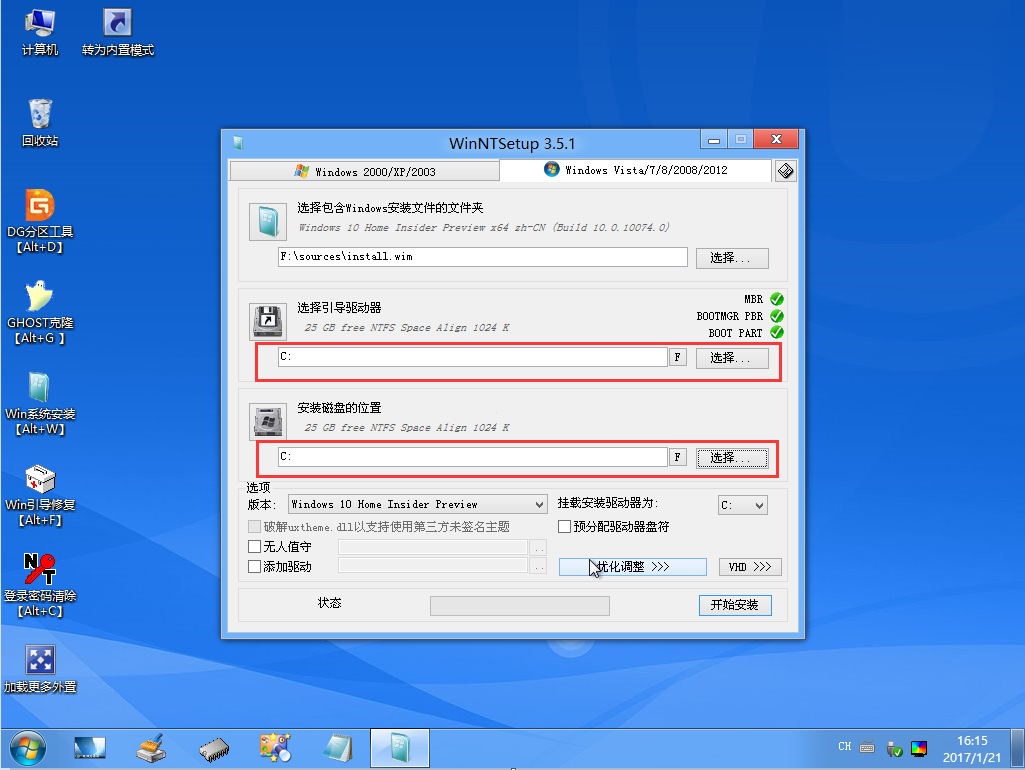Click the 16:15 clock in taskbar
Image resolution: width=1025 pixels, height=770 pixels.
click(972, 741)
